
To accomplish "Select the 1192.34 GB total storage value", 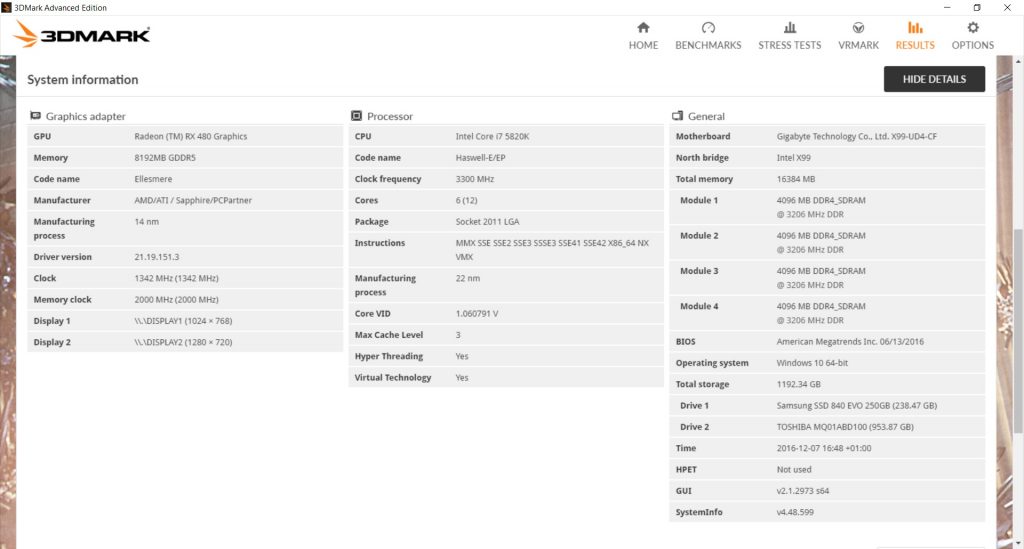I will coord(798,384).
